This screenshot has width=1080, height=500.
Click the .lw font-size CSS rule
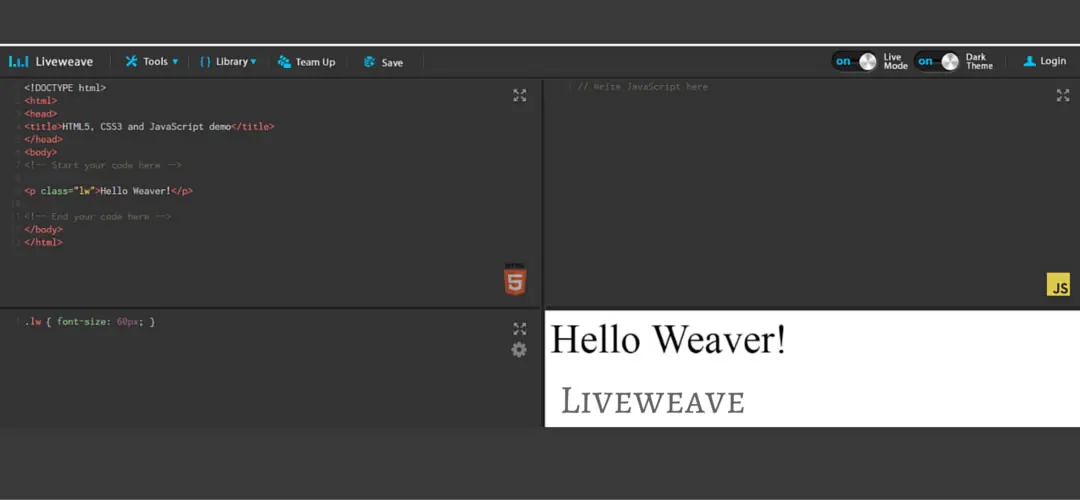pyautogui.click(x=90, y=322)
